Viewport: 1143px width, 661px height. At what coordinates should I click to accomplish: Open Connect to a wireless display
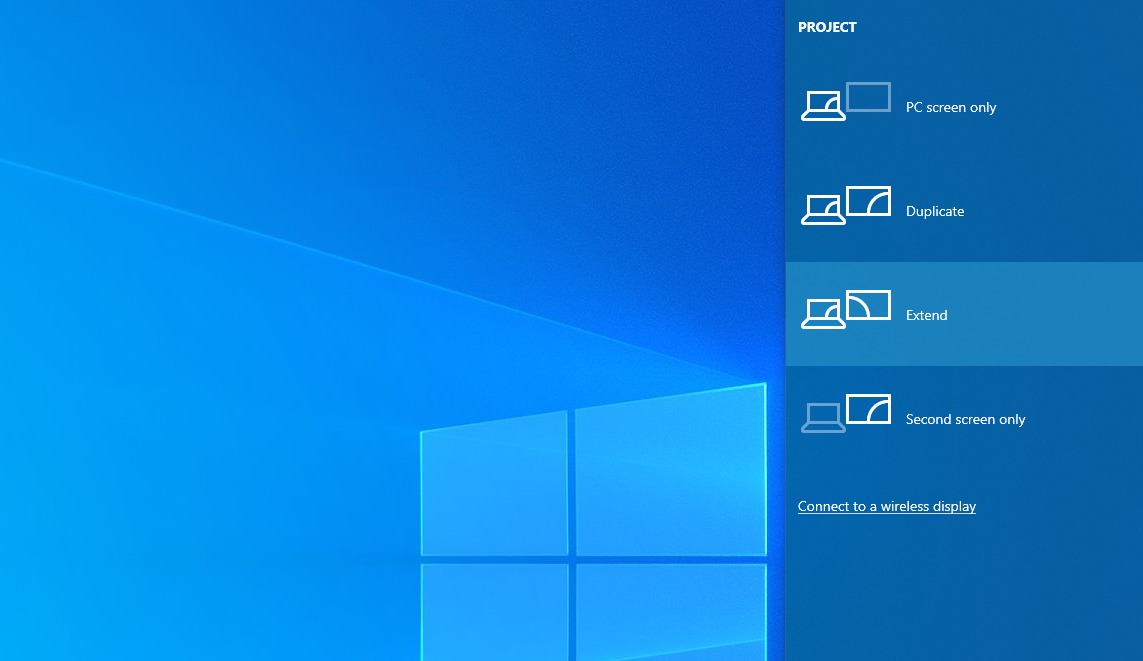click(x=886, y=506)
